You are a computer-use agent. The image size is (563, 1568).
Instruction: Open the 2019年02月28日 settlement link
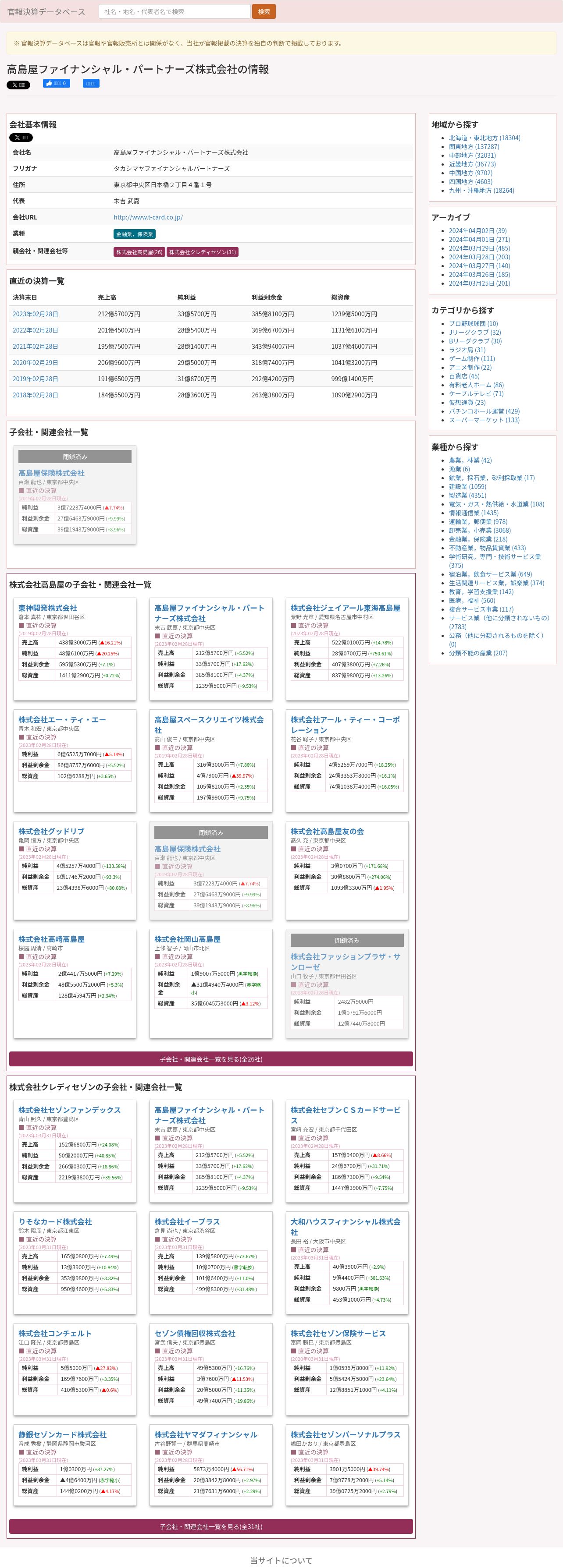(x=36, y=379)
